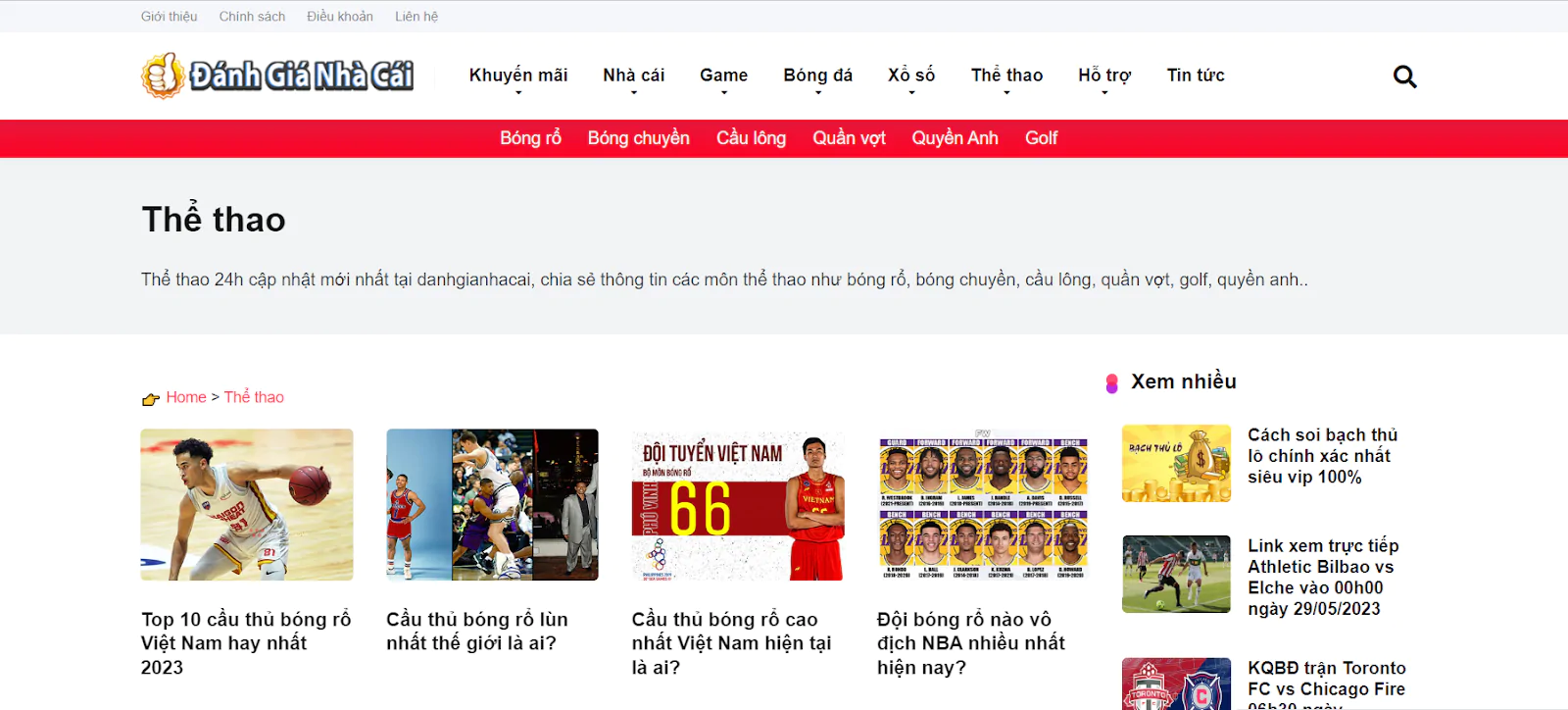
Task: Go to the Bóng rổ subcategory
Action: coord(530,138)
